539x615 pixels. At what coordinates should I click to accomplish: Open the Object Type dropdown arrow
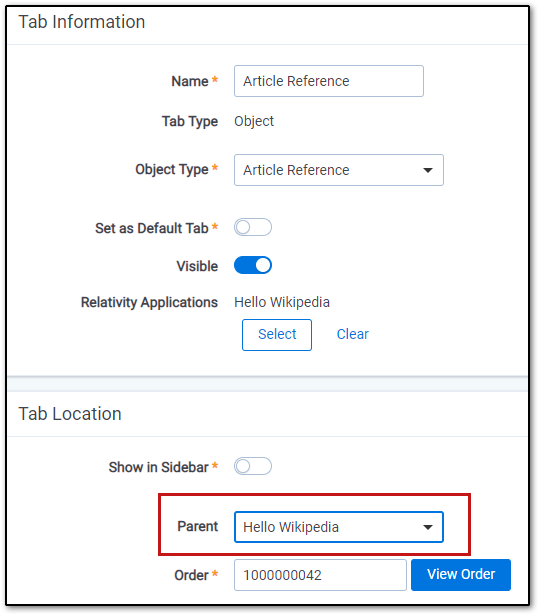428,170
